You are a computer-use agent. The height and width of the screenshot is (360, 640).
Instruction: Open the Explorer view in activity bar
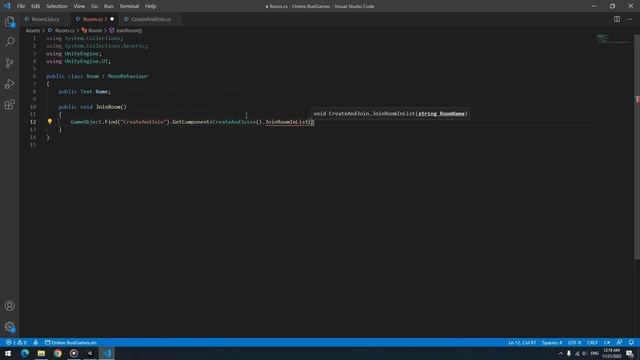(x=10, y=22)
